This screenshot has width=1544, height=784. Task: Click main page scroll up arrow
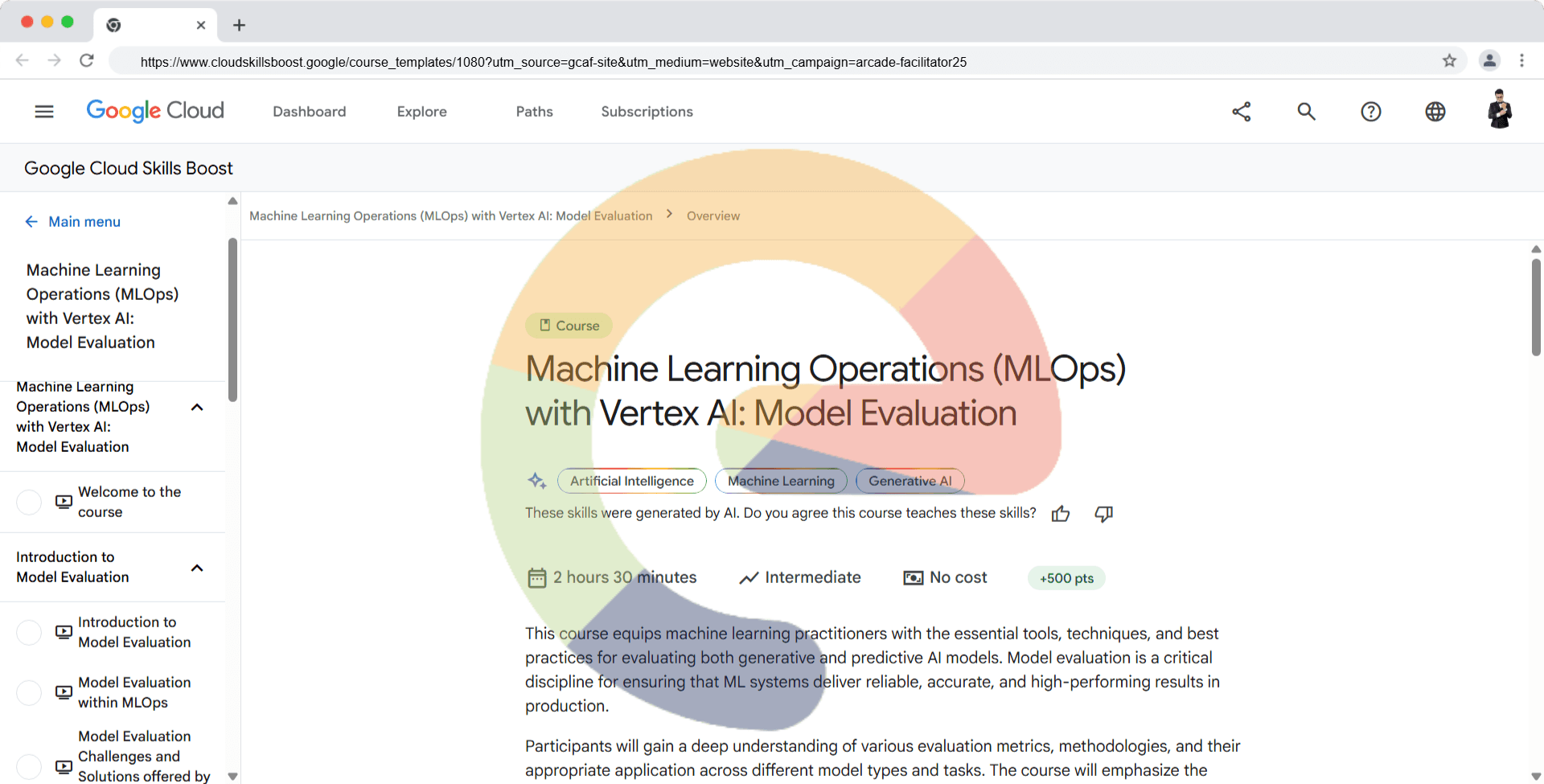[1536, 249]
